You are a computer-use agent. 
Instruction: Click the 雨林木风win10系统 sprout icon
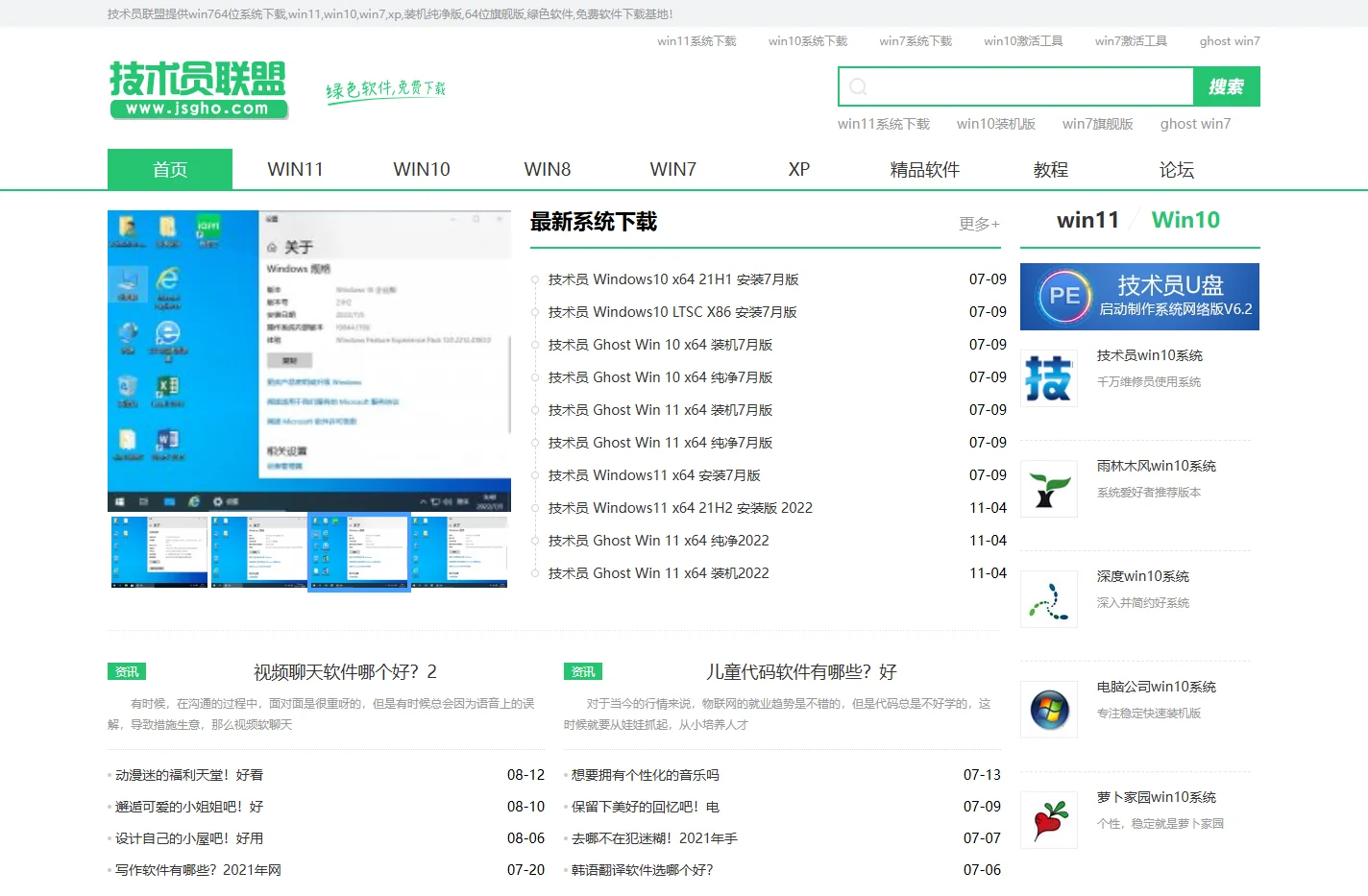[x=1049, y=489]
